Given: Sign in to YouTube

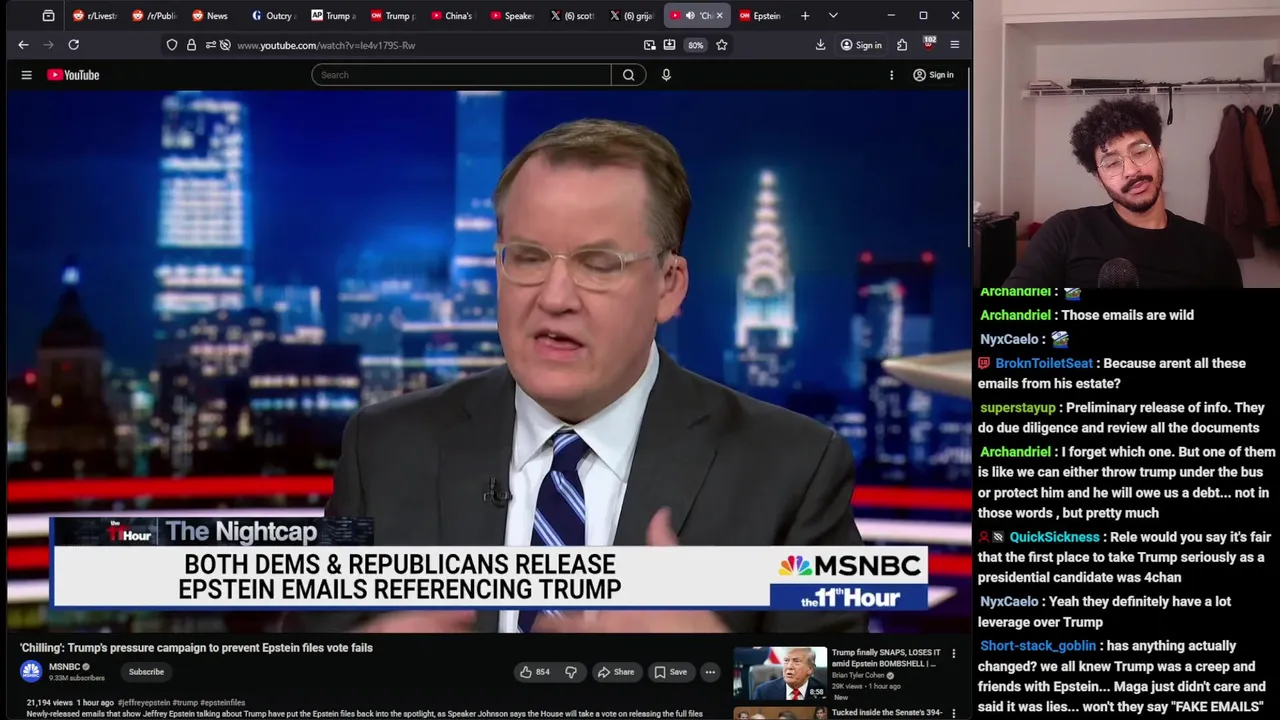Looking at the screenshot, I should (933, 75).
